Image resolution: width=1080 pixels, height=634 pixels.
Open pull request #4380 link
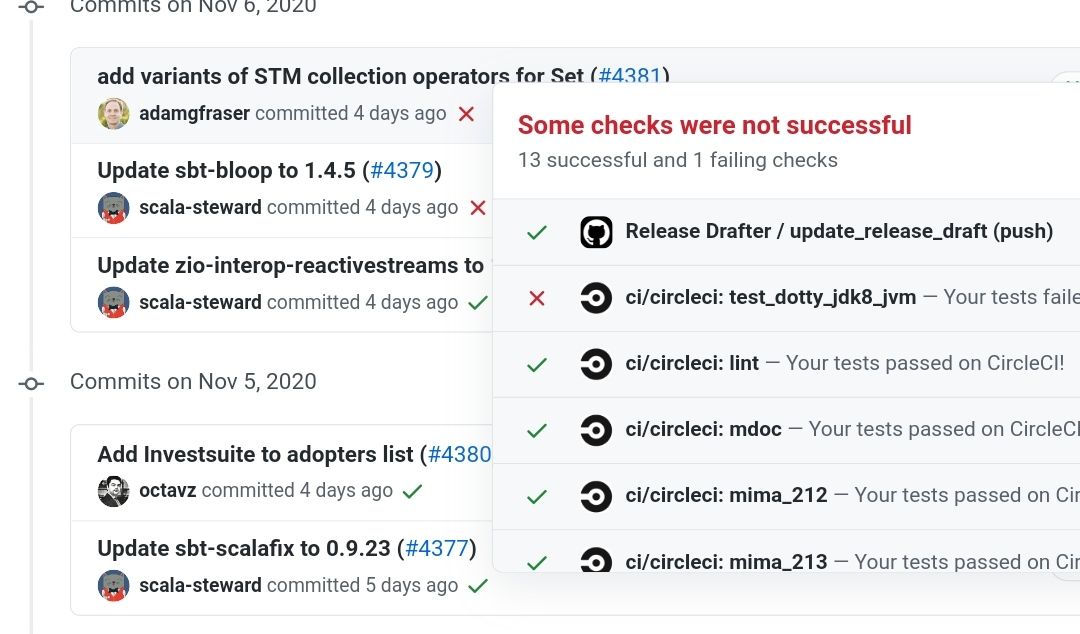pyautogui.click(x=459, y=454)
